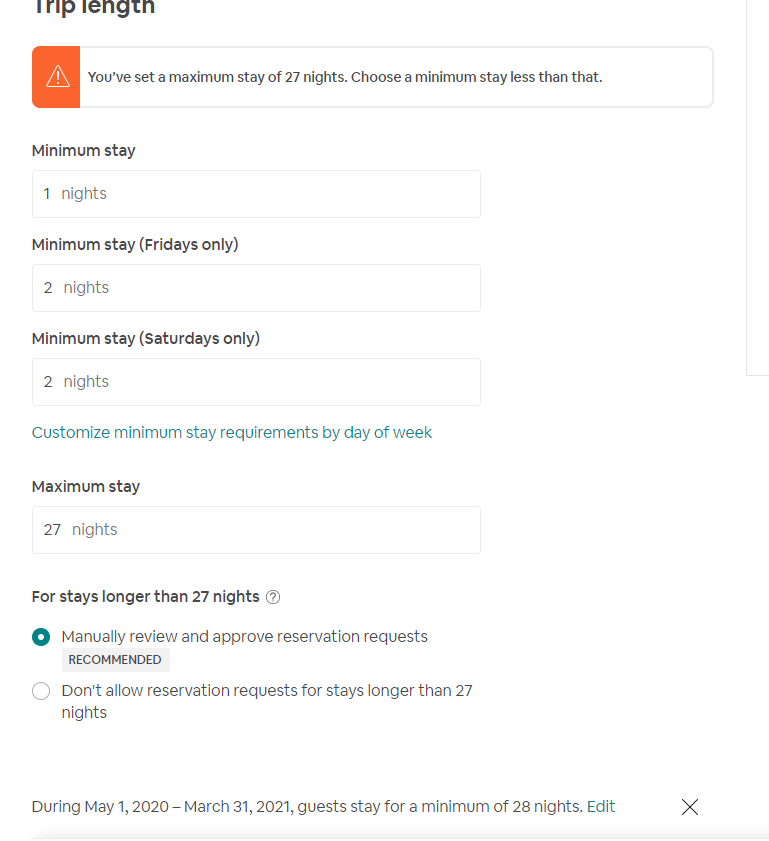Select Manually review and approve reservation requests
The width and height of the screenshot is (769, 841).
(x=41, y=637)
